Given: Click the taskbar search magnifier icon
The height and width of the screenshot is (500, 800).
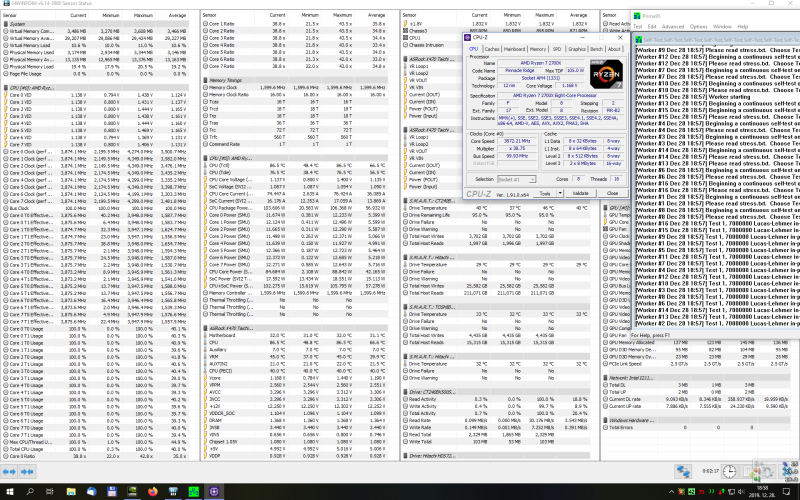Looking at the screenshot, I should coord(30,492).
